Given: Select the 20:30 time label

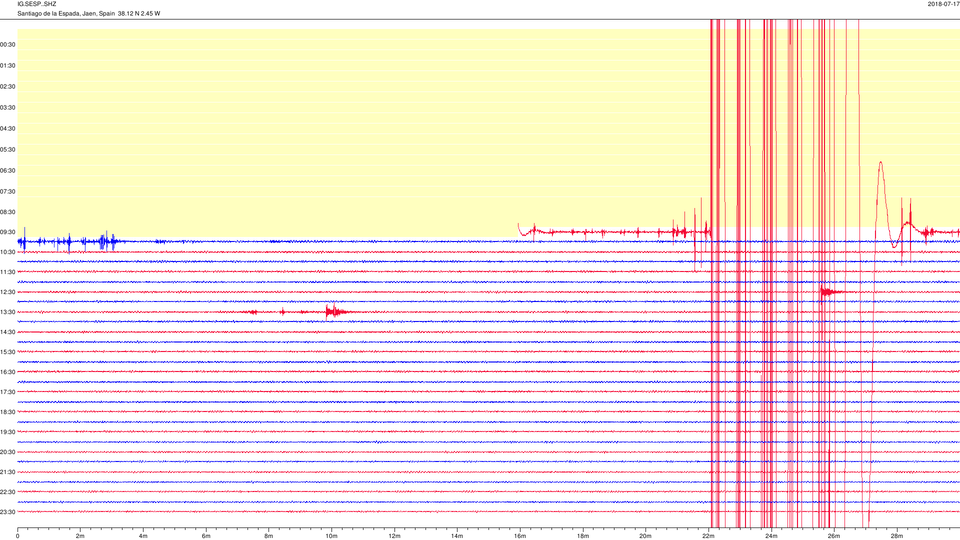Looking at the screenshot, I should [x=8, y=452].
